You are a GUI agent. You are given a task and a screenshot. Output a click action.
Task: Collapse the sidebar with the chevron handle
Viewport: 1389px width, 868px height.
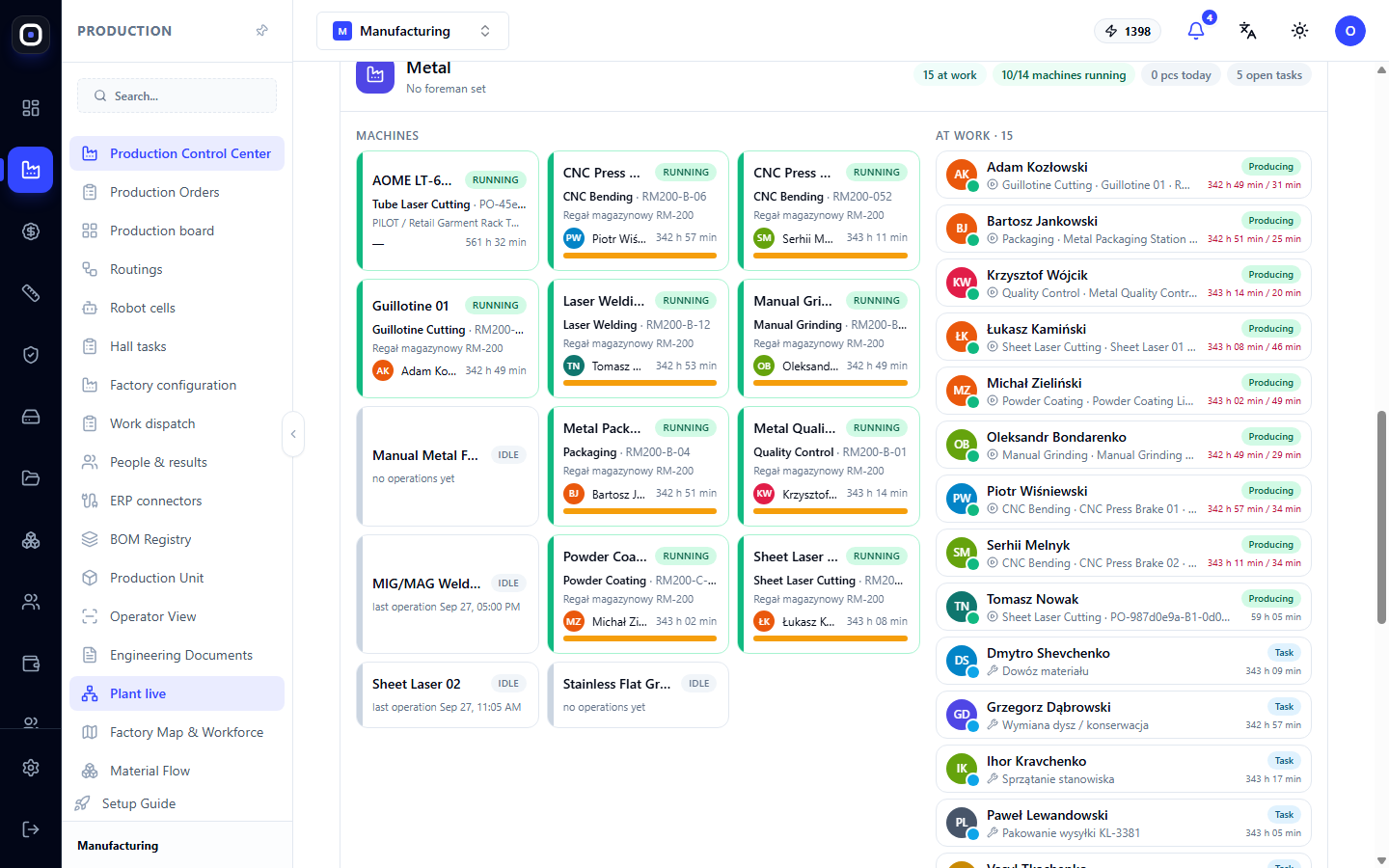pyautogui.click(x=293, y=434)
